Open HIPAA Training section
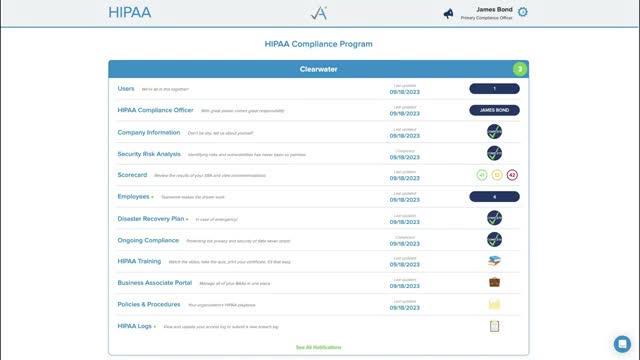 (139, 261)
